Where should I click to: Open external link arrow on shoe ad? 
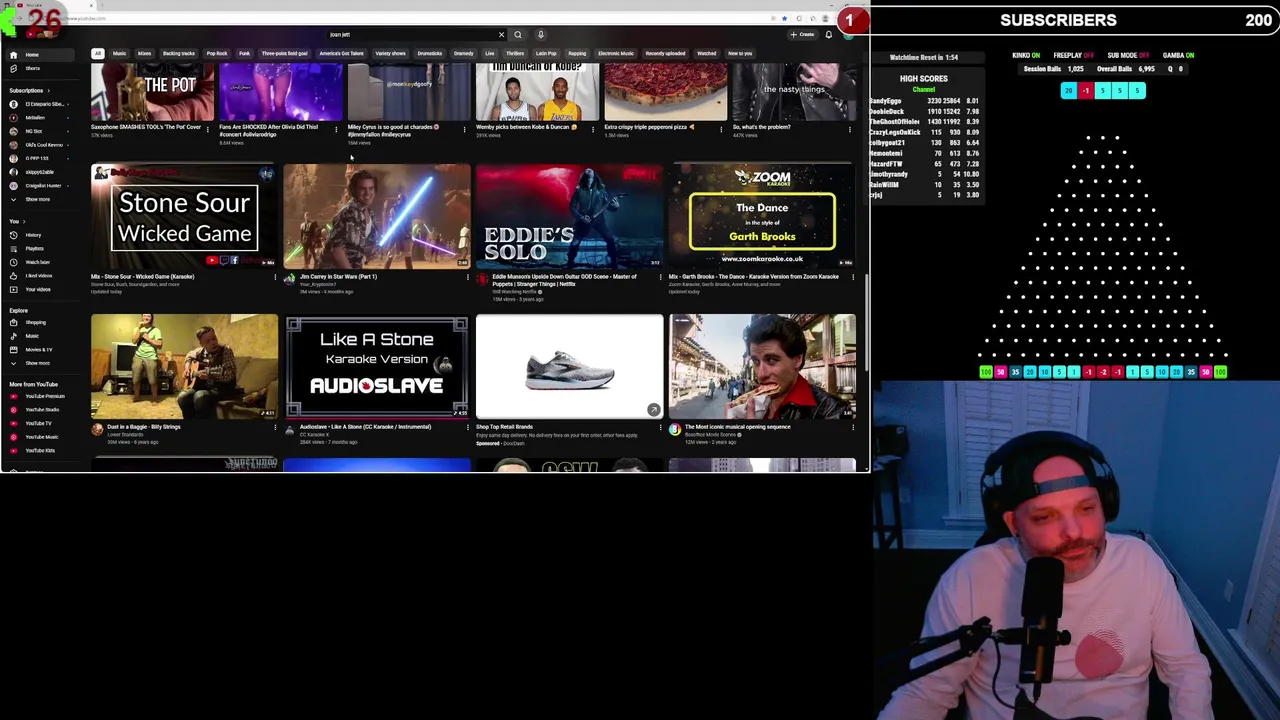tap(653, 409)
